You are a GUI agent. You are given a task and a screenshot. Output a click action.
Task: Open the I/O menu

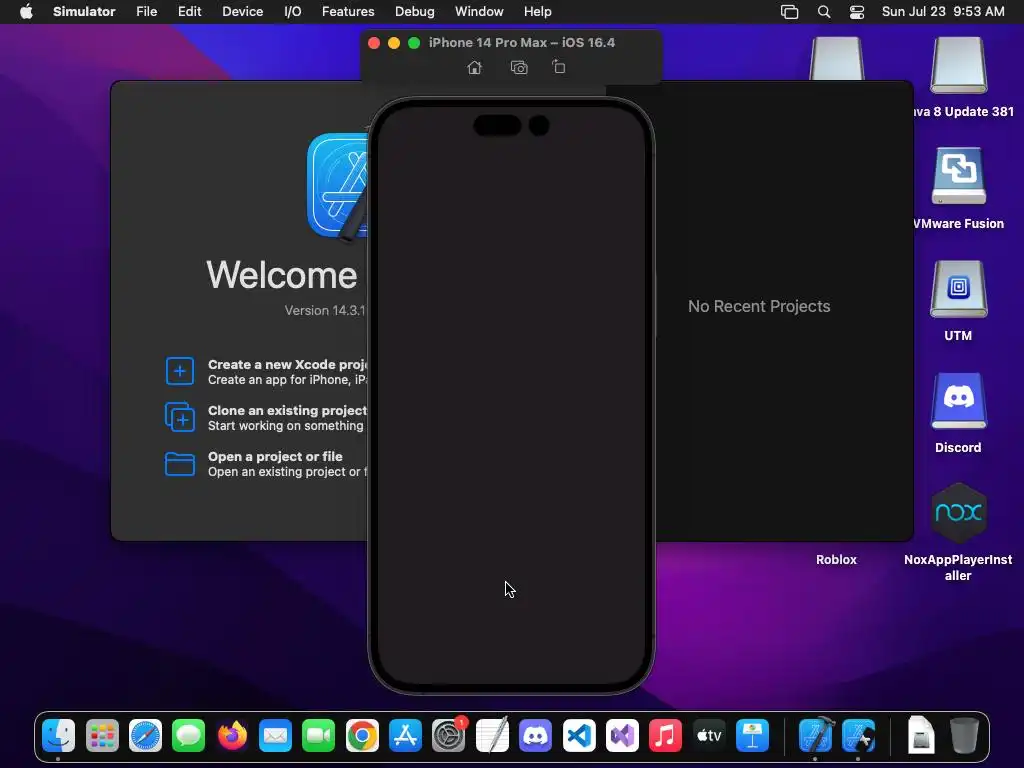pyautogui.click(x=293, y=12)
